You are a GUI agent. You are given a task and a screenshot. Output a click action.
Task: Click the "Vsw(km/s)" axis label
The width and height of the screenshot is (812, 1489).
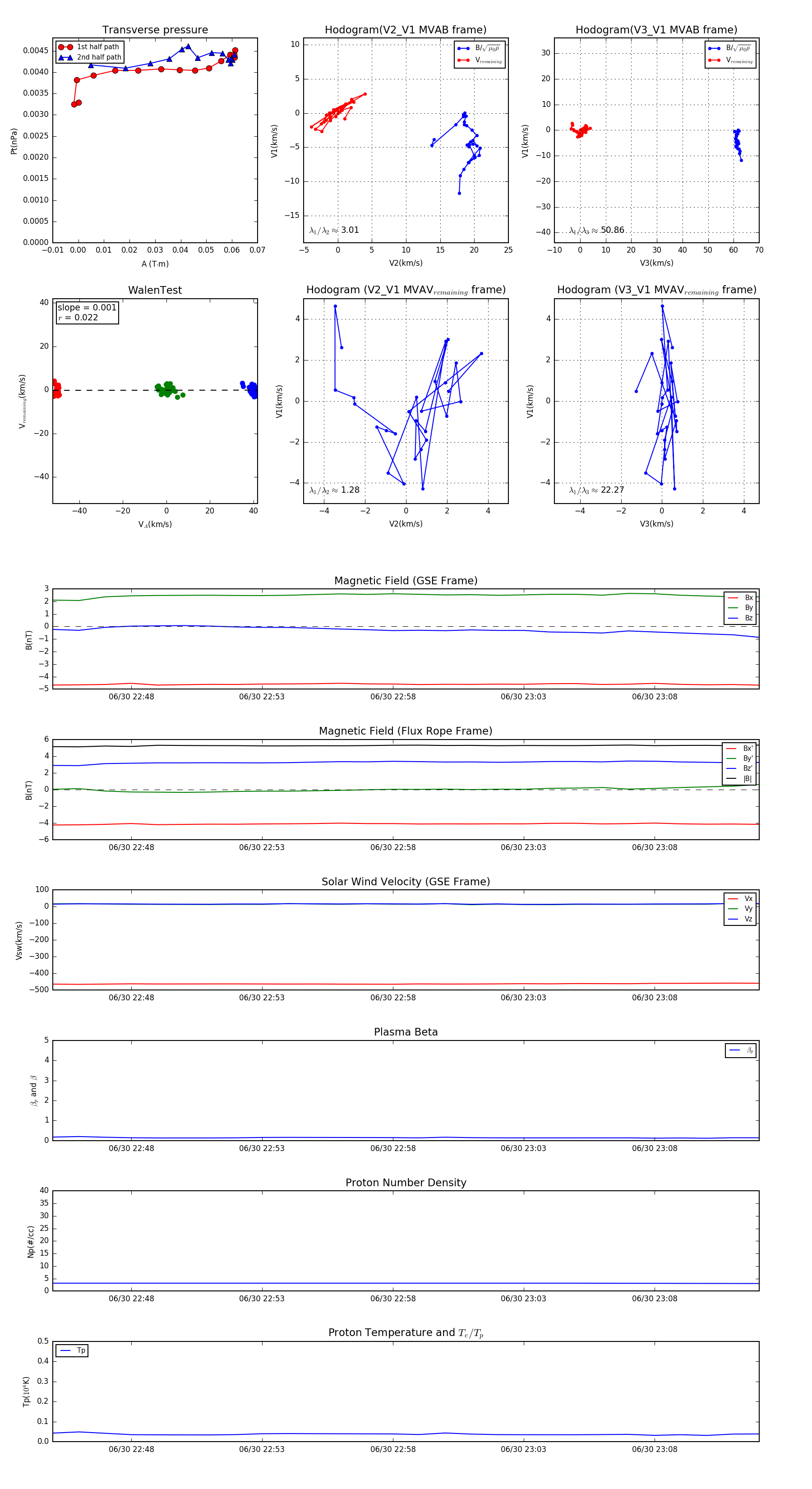(18, 940)
